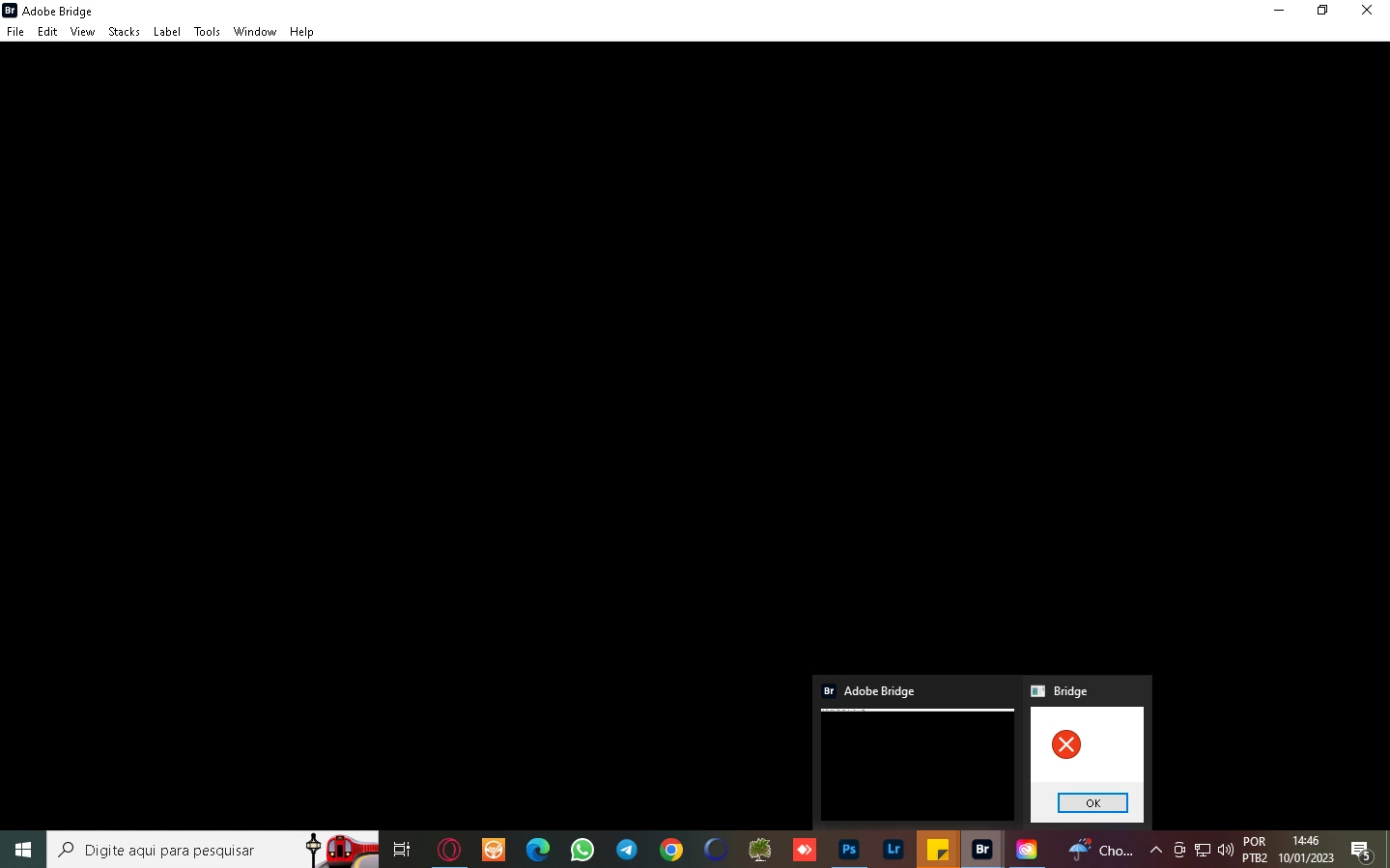The image size is (1390, 868).
Task: Open the weather widget on the taskbar
Action: click(1101, 850)
